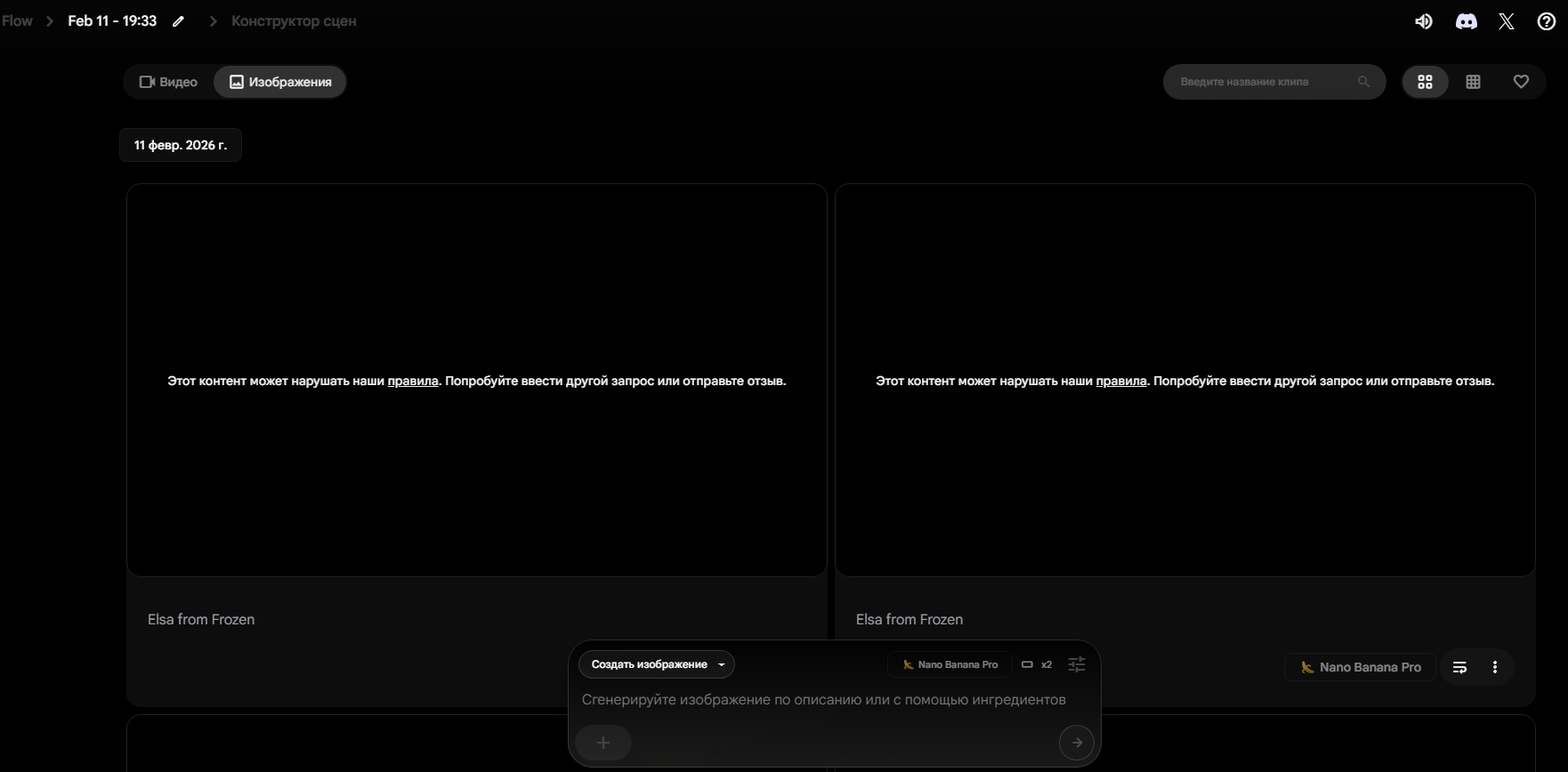
Task: Open the aspect ratio x2 outputs selector
Action: pyautogui.click(x=1037, y=664)
